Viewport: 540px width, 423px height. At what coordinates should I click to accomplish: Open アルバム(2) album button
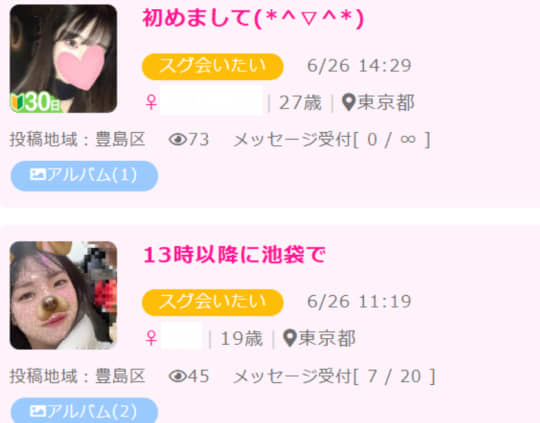84,410
